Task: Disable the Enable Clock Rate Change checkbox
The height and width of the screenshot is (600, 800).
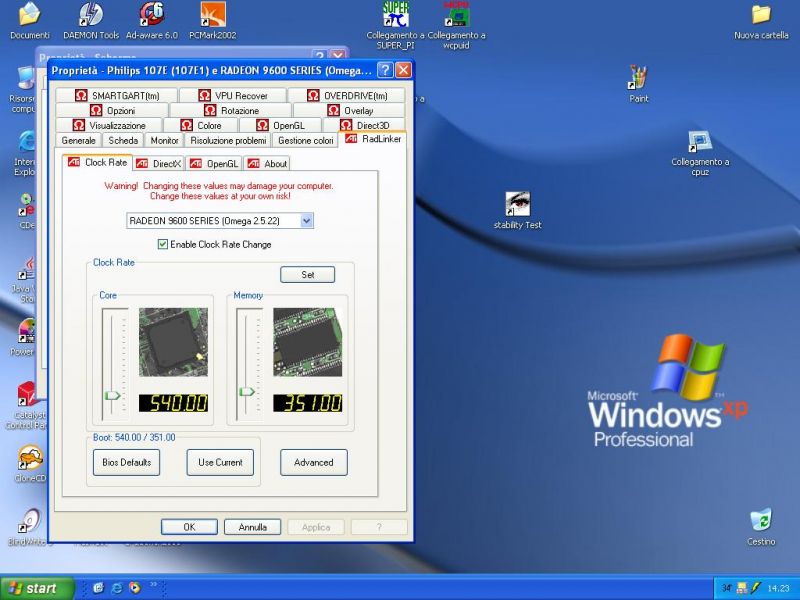Action: (163, 244)
